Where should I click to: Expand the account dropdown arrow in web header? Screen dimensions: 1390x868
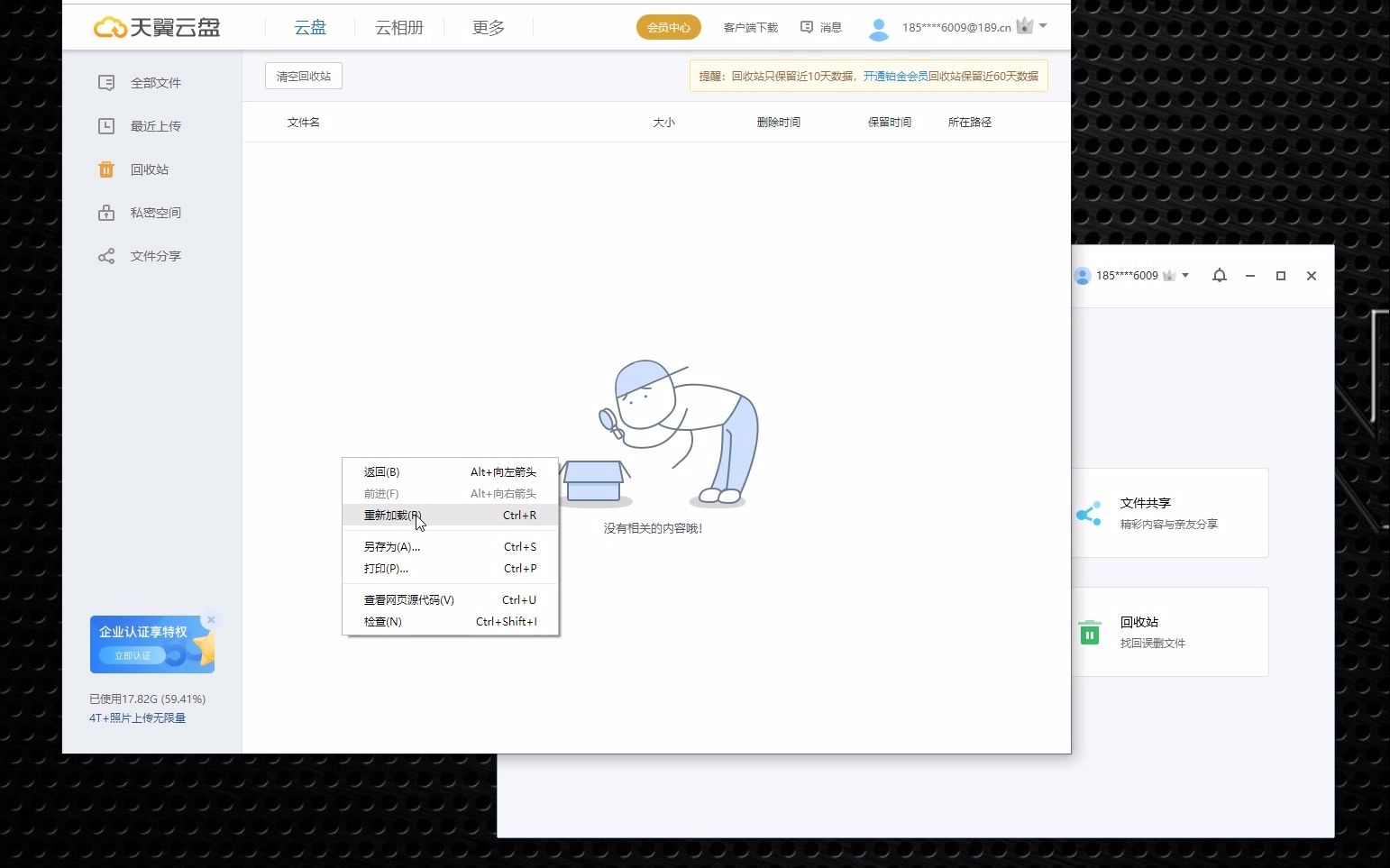click(x=1043, y=26)
